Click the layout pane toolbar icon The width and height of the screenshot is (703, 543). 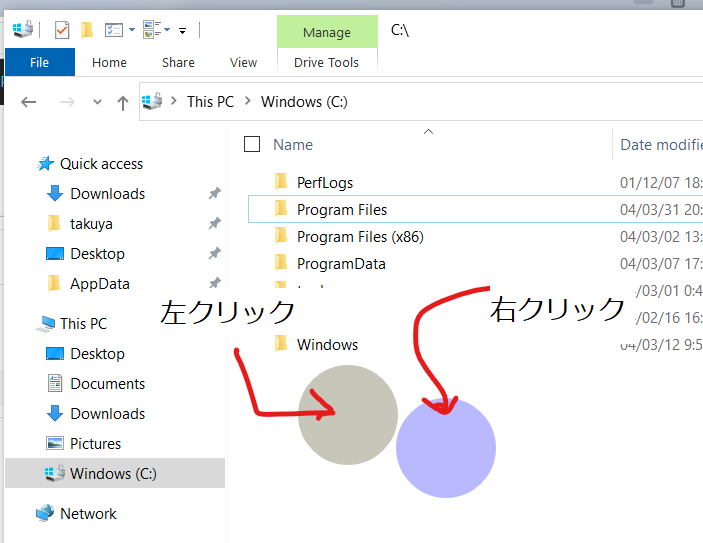(x=152, y=30)
